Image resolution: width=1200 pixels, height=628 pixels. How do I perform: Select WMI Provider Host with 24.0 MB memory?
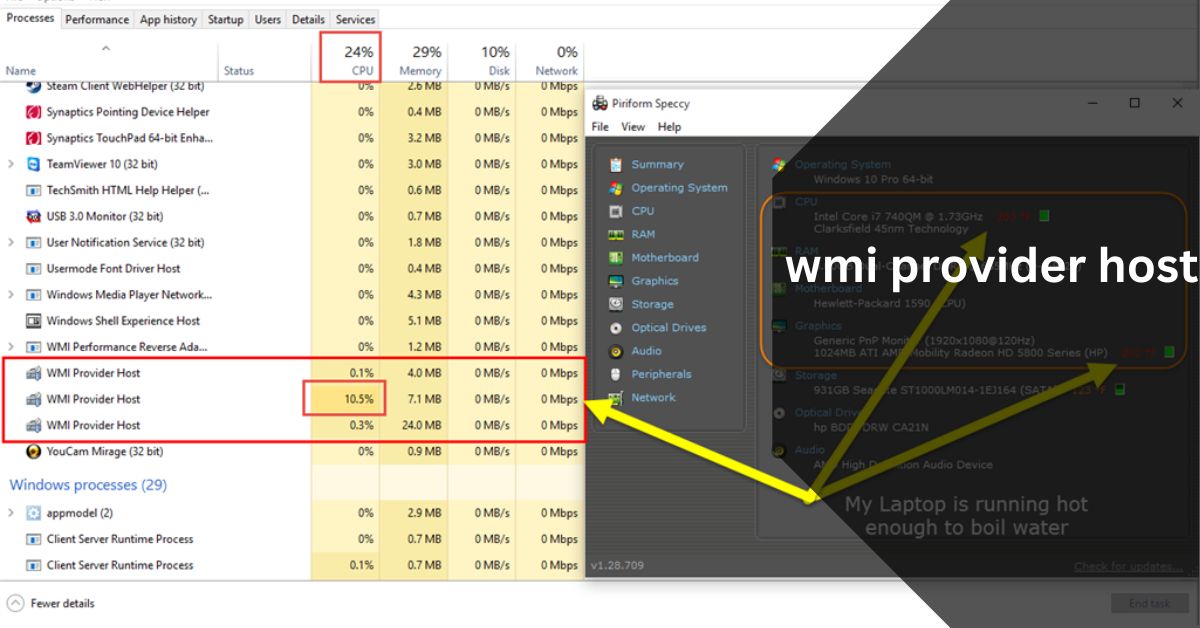point(292,425)
